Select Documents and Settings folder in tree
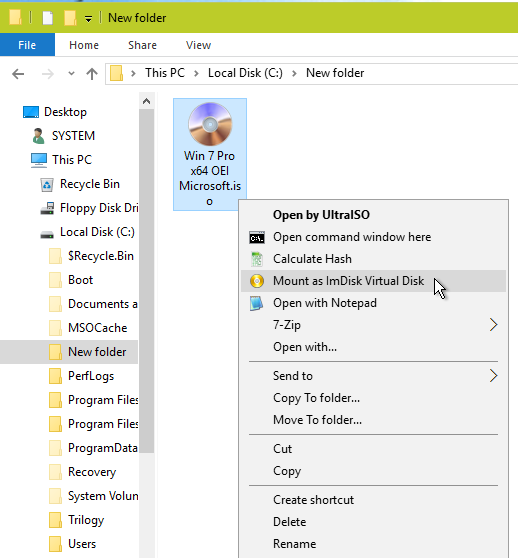The image size is (518, 558). coord(103,304)
